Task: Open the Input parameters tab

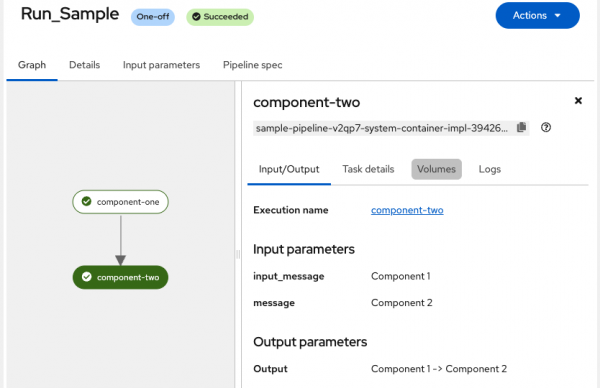Action: coord(161,65)
